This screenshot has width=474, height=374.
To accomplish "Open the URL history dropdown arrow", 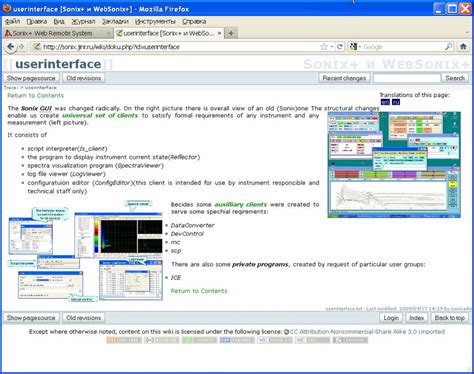I will pyautogui.click(x=332, y=47).
